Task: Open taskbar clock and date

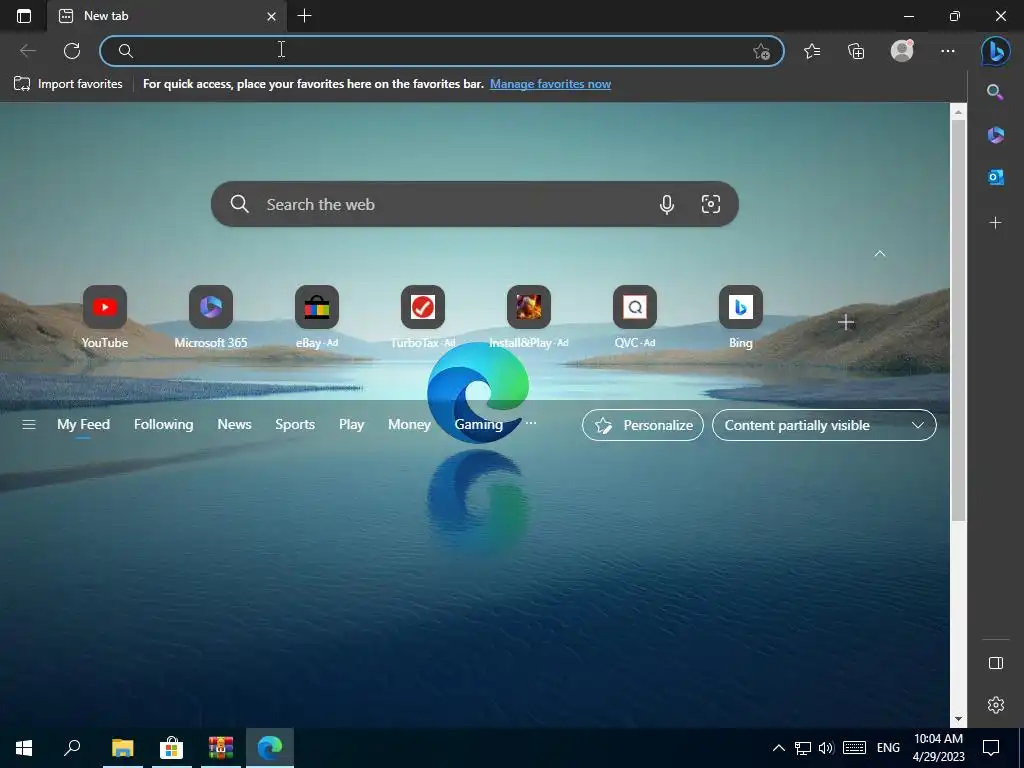Action: click(938, 748)
